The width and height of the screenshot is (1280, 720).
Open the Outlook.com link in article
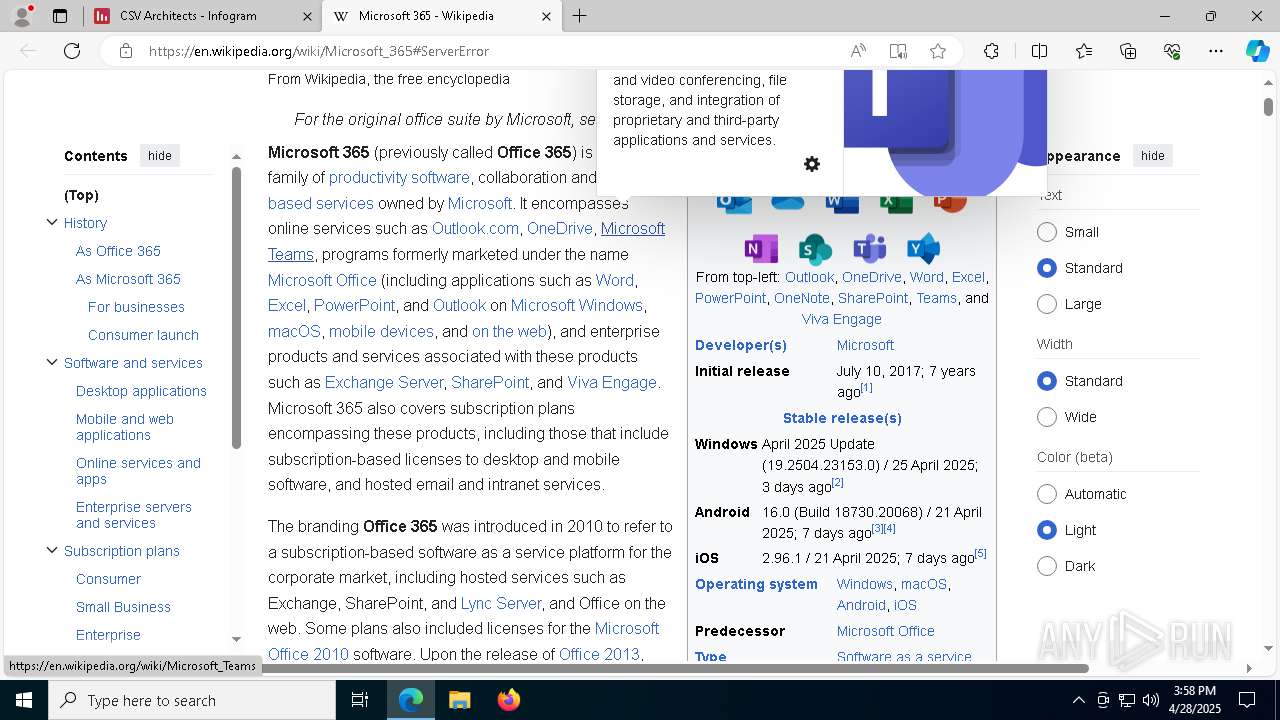tap(475, 228)
